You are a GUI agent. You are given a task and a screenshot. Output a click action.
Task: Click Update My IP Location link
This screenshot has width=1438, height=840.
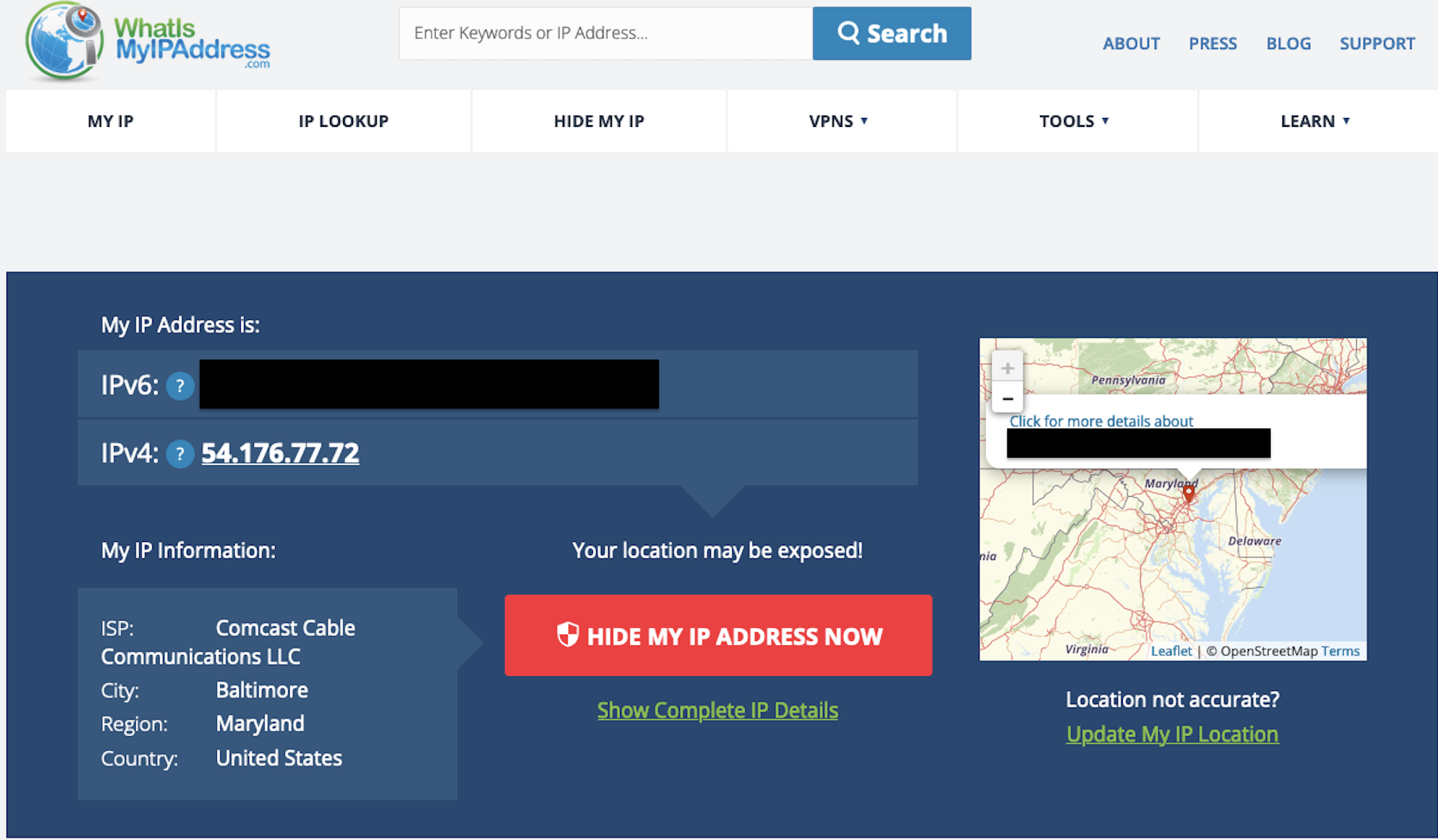click(1172, 734)
